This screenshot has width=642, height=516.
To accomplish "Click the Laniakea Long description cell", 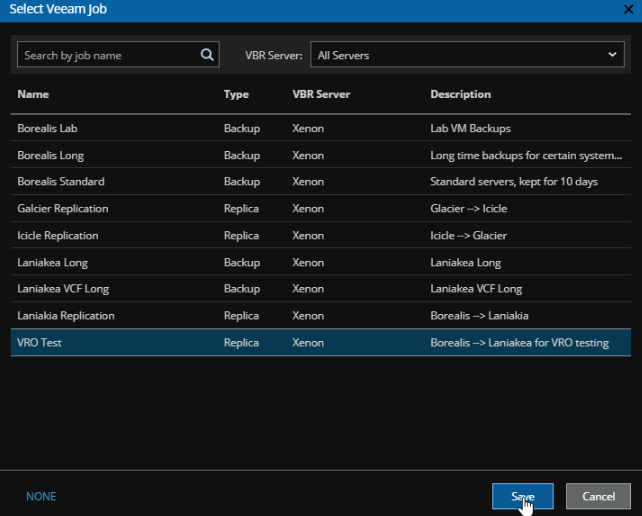I will (x=466, y=263).
